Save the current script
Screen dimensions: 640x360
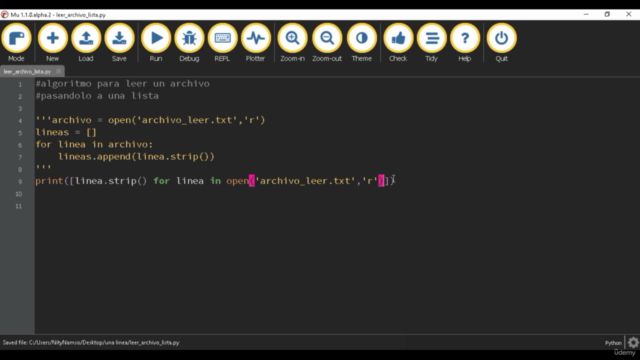point(119,42)
